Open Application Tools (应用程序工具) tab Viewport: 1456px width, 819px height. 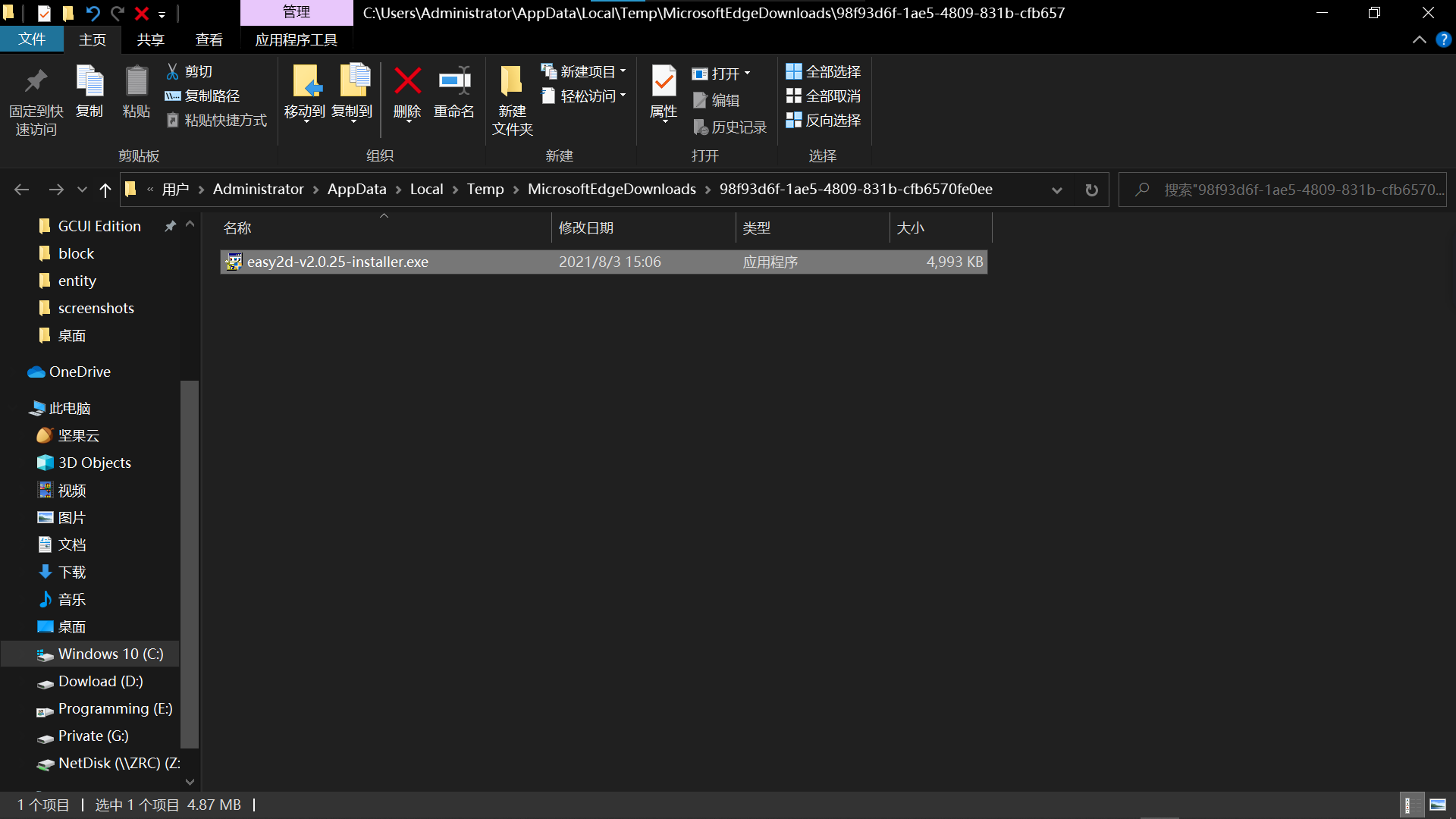click(297, 39)
